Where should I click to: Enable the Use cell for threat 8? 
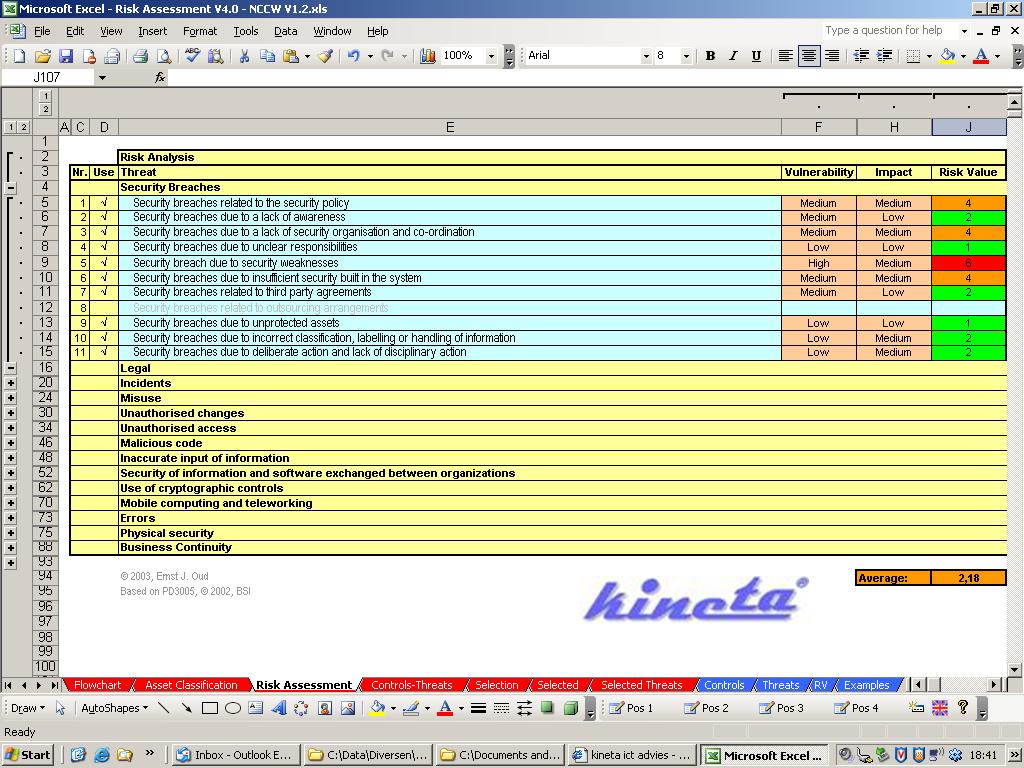104,308
